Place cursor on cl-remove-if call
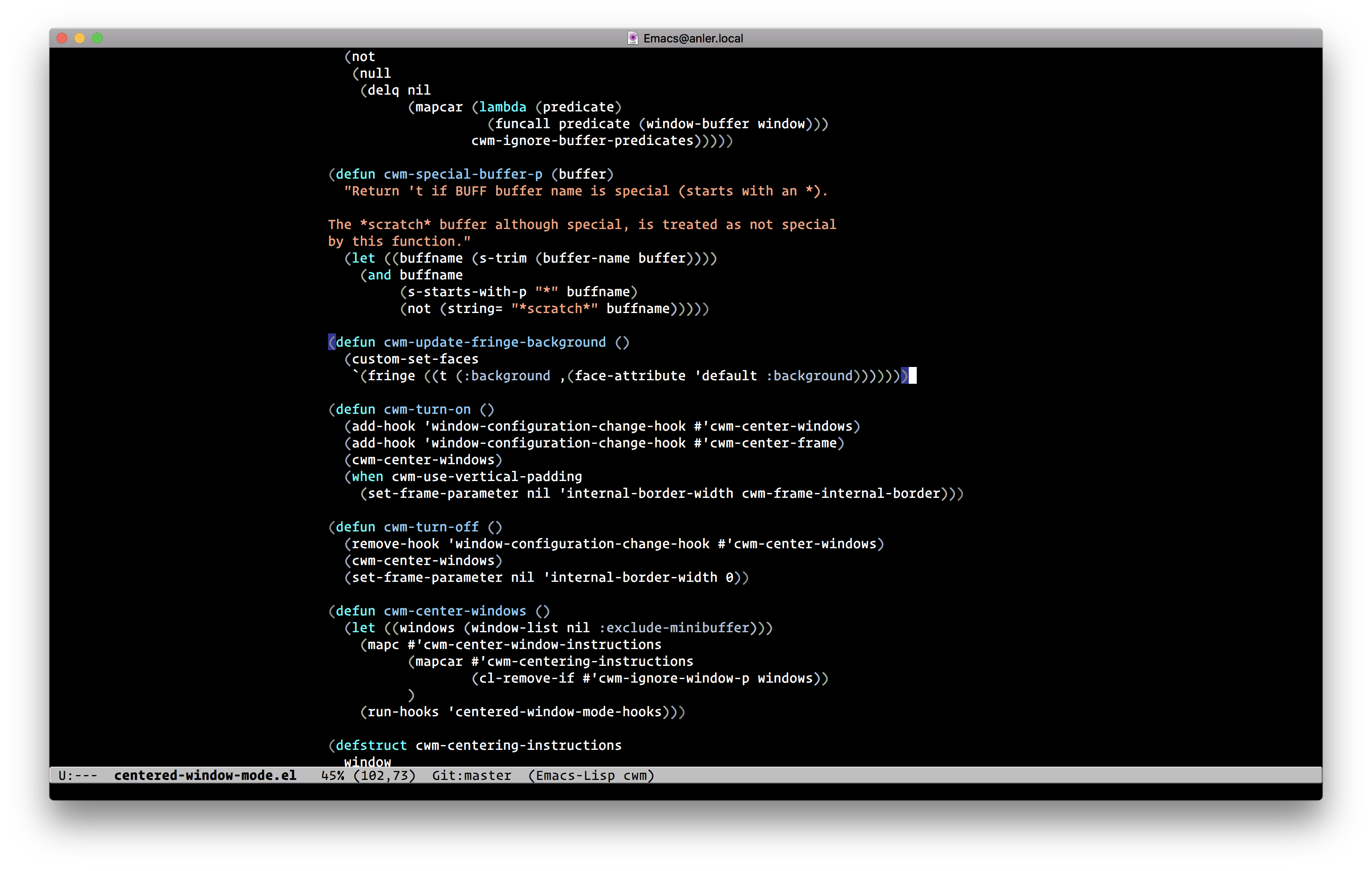The image size is (1372, 871). pyautogui.click(x=526, y=678)
